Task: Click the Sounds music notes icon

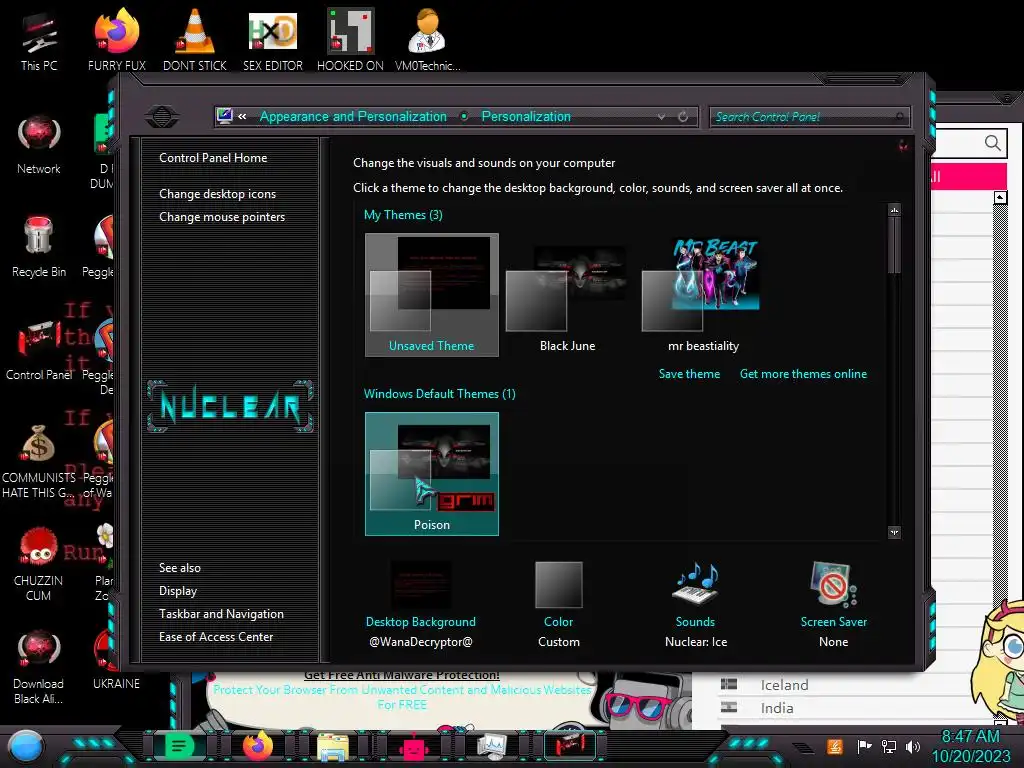Action: [696, 584]
